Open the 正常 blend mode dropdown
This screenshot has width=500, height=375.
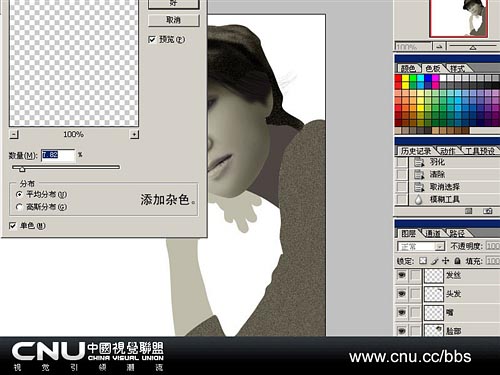click(x=421, y=247)
